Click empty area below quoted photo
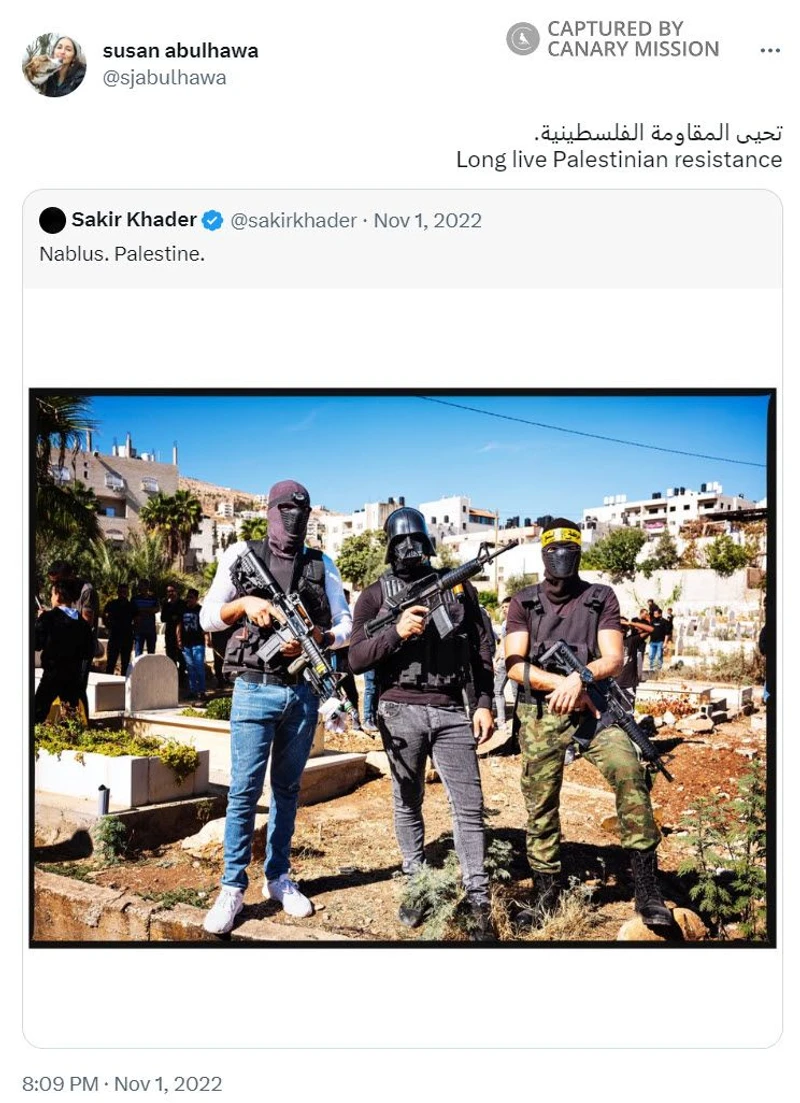 click(402, 997)
